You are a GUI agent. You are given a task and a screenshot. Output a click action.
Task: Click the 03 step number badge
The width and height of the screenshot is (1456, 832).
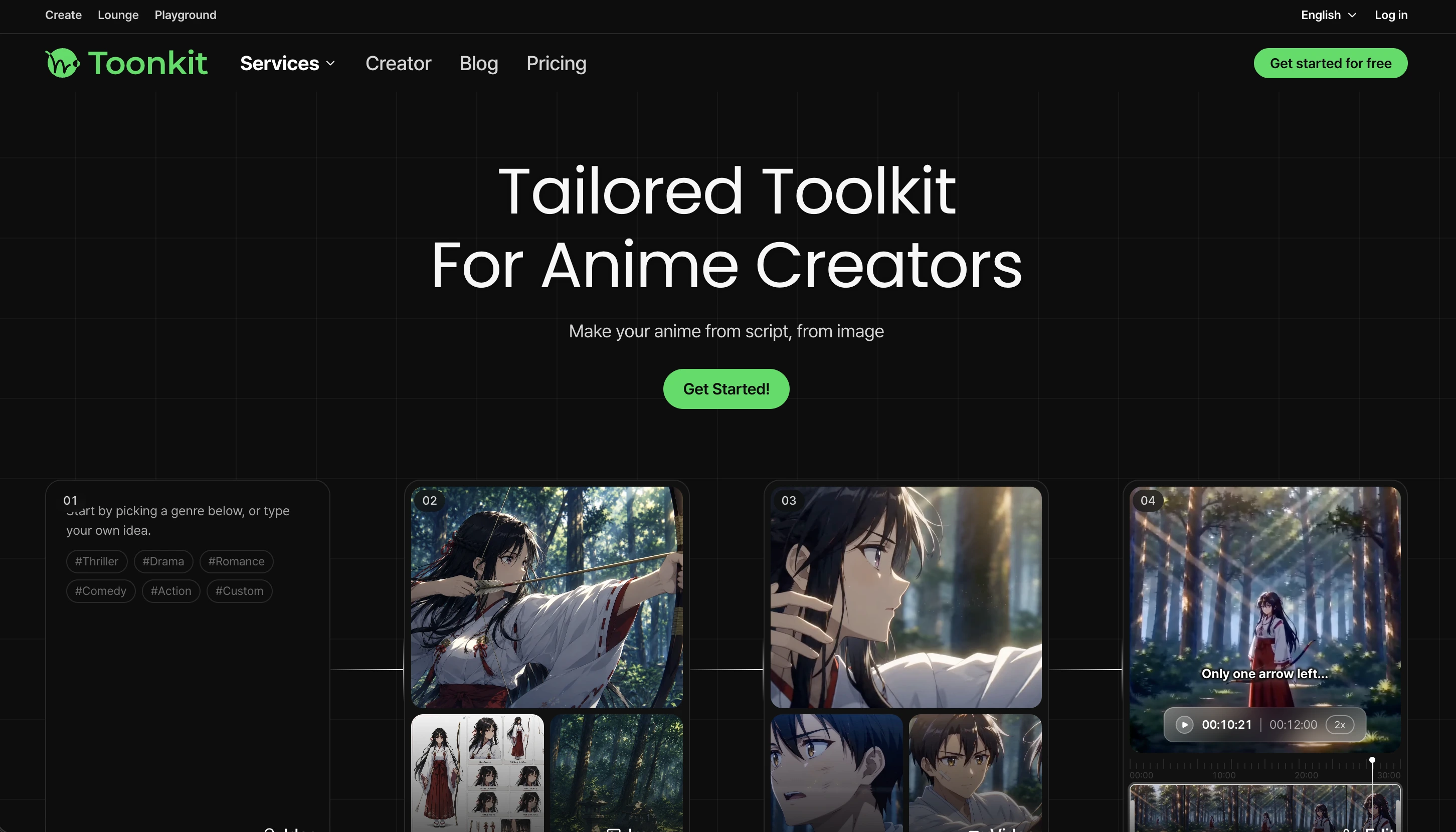pos(788,501)
